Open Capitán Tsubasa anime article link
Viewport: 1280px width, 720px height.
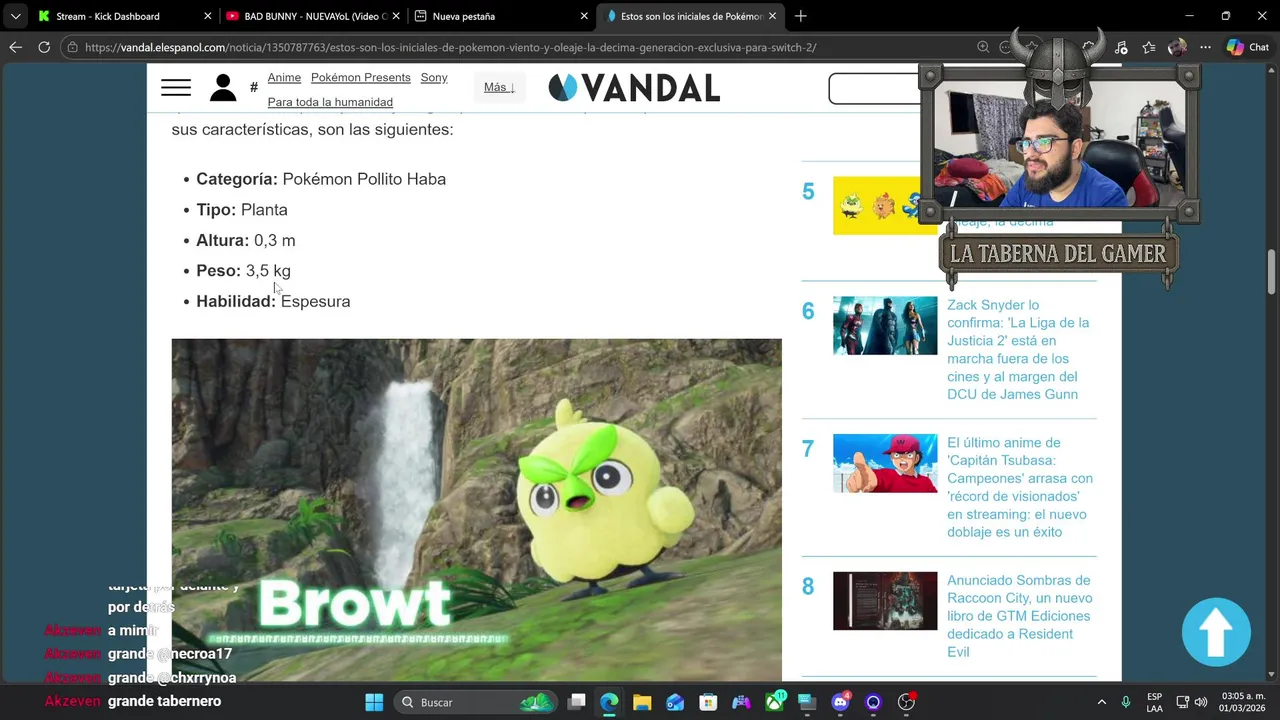(x=1020, y=488)
